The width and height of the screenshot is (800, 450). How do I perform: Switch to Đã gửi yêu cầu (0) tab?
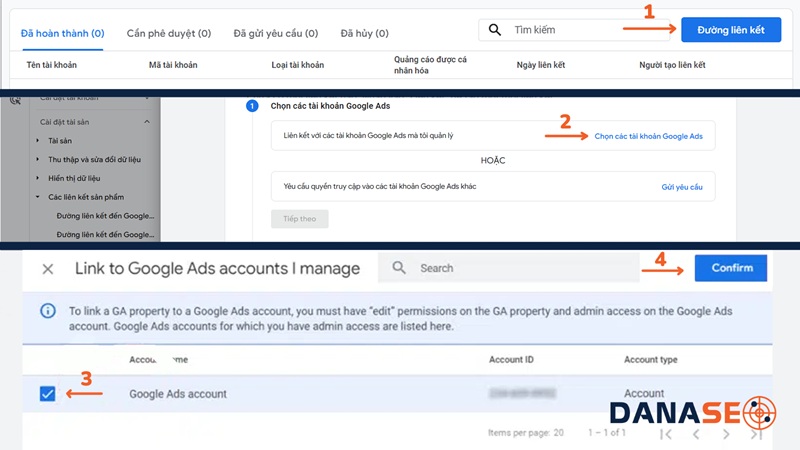point(276,34)
